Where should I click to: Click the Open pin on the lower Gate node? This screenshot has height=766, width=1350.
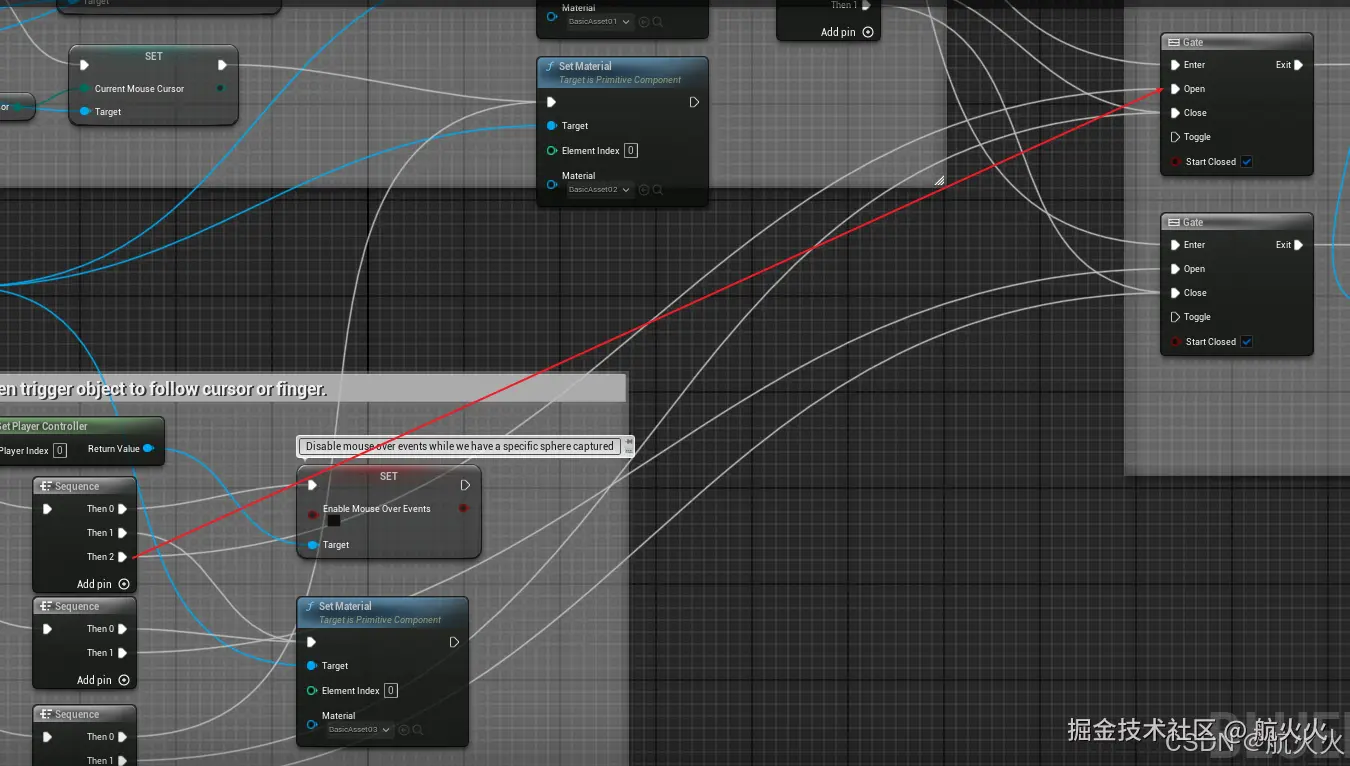click(1175, 269)
